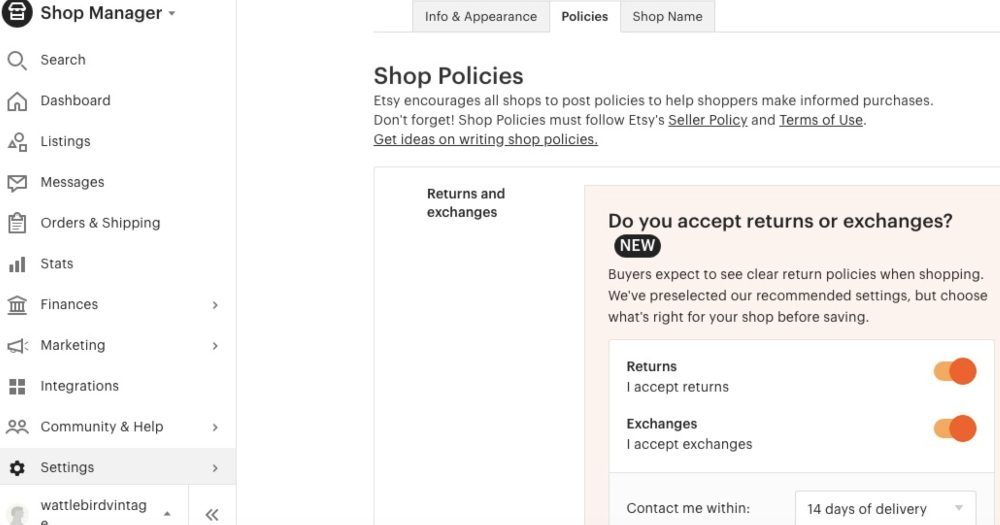This screenshot has height=525, width=1000.
Task: Open the Seller Policy link
Action: click(x=707, y=120)
